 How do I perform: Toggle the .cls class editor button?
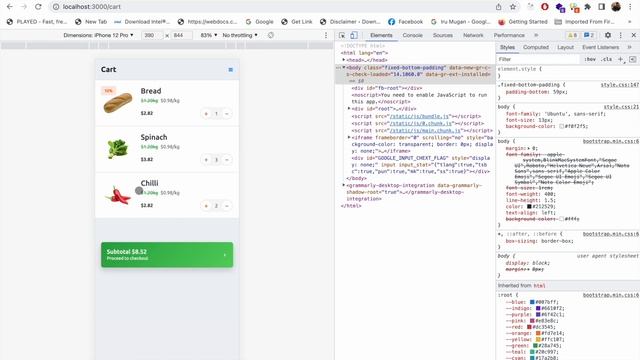(x=607, y=59)
